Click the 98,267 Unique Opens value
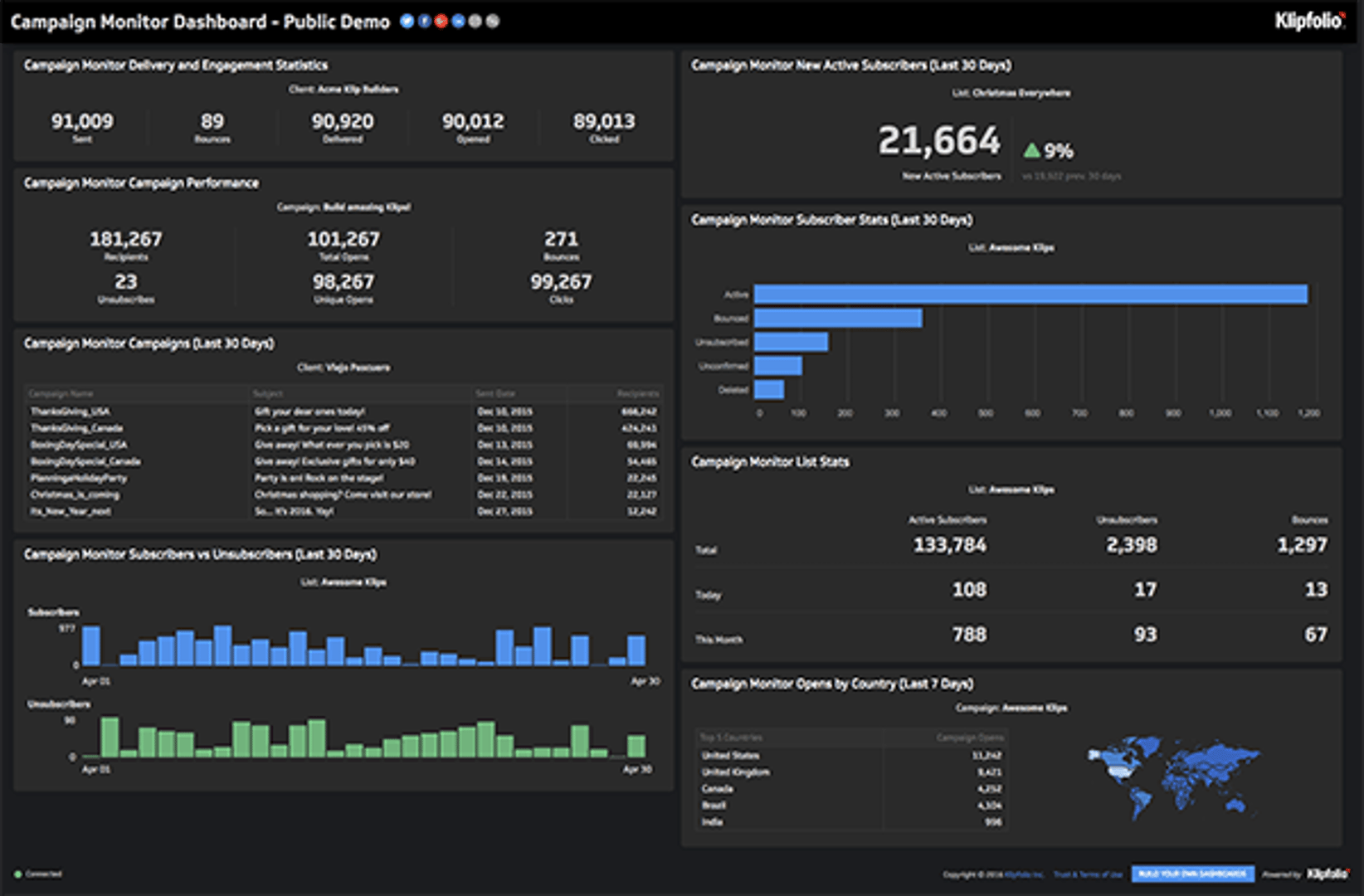This screenshot has width=1364, height=896. (343, 282)
